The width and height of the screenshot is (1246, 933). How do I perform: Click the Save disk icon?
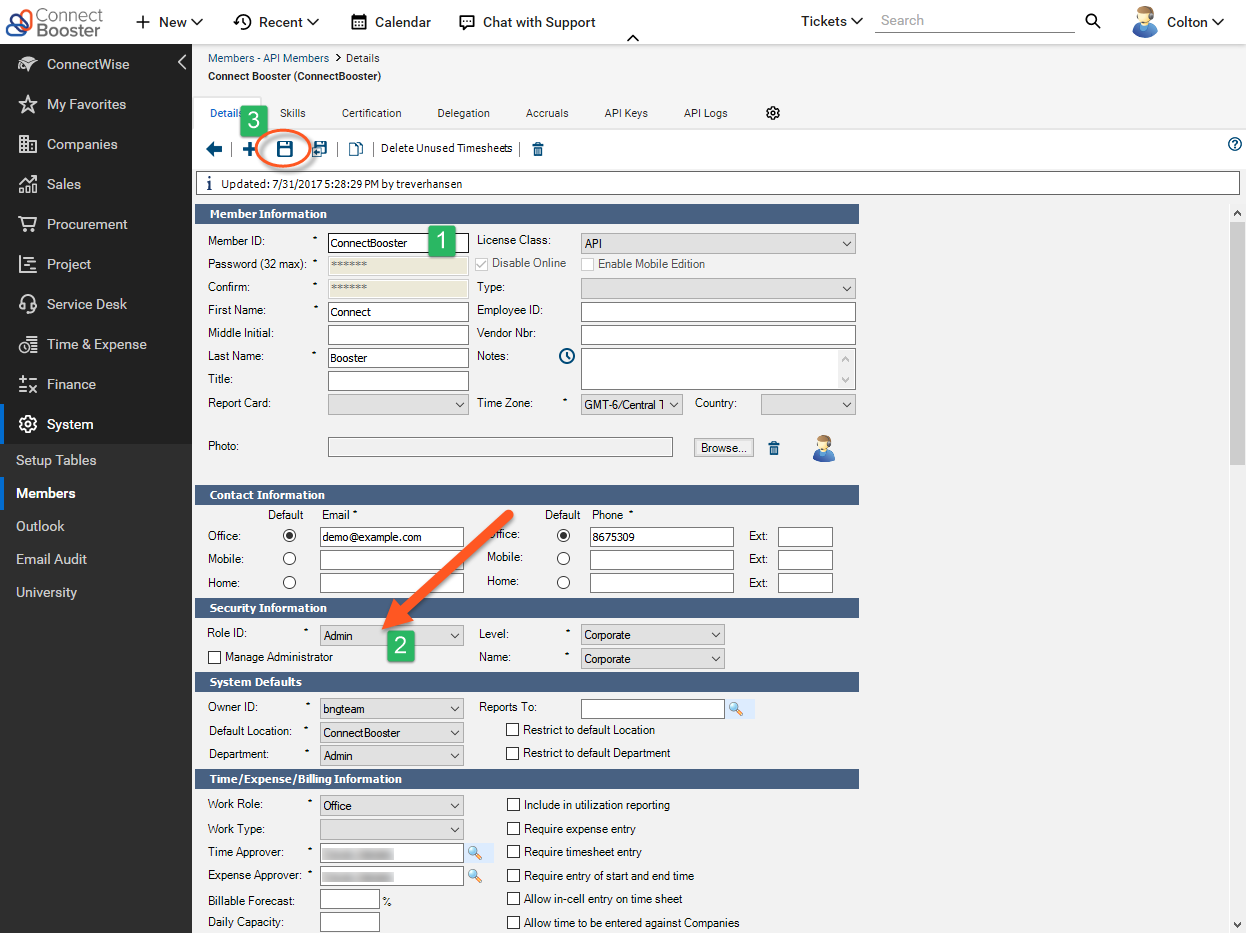285,149
